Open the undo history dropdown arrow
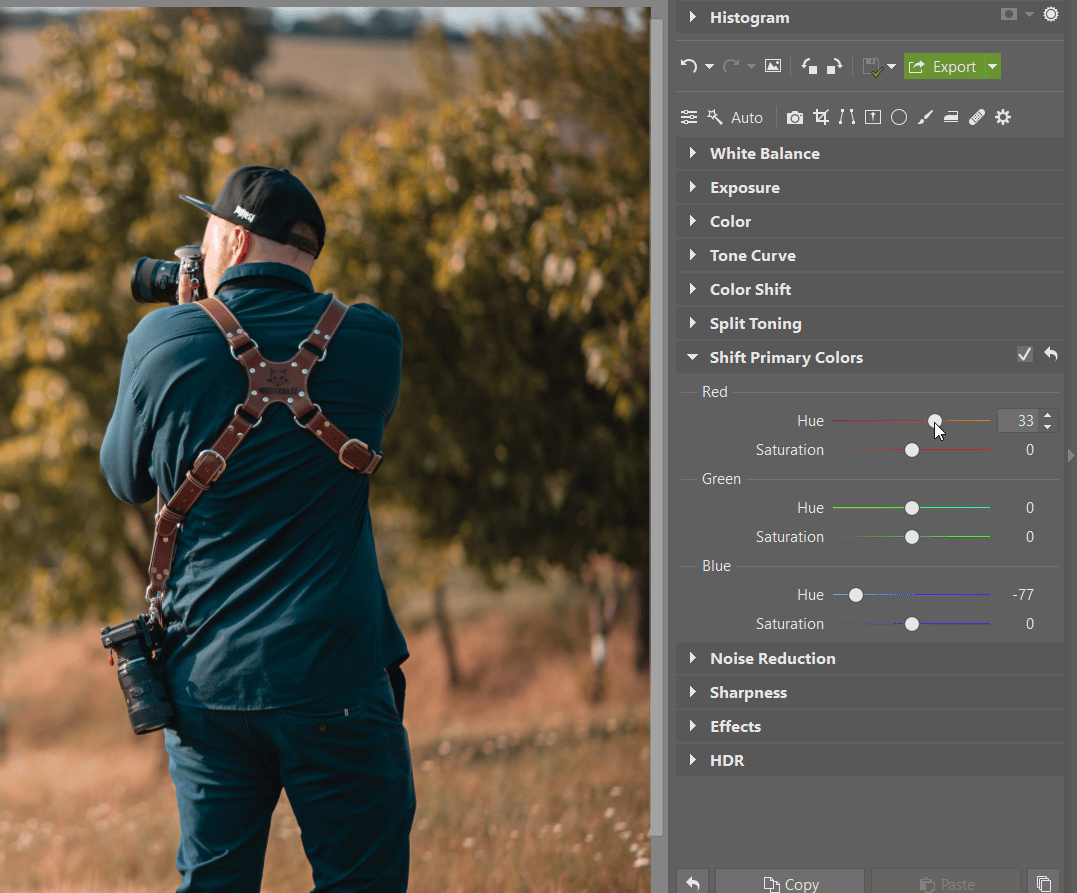The image size is (1077, 893). [x=709, y=67]
